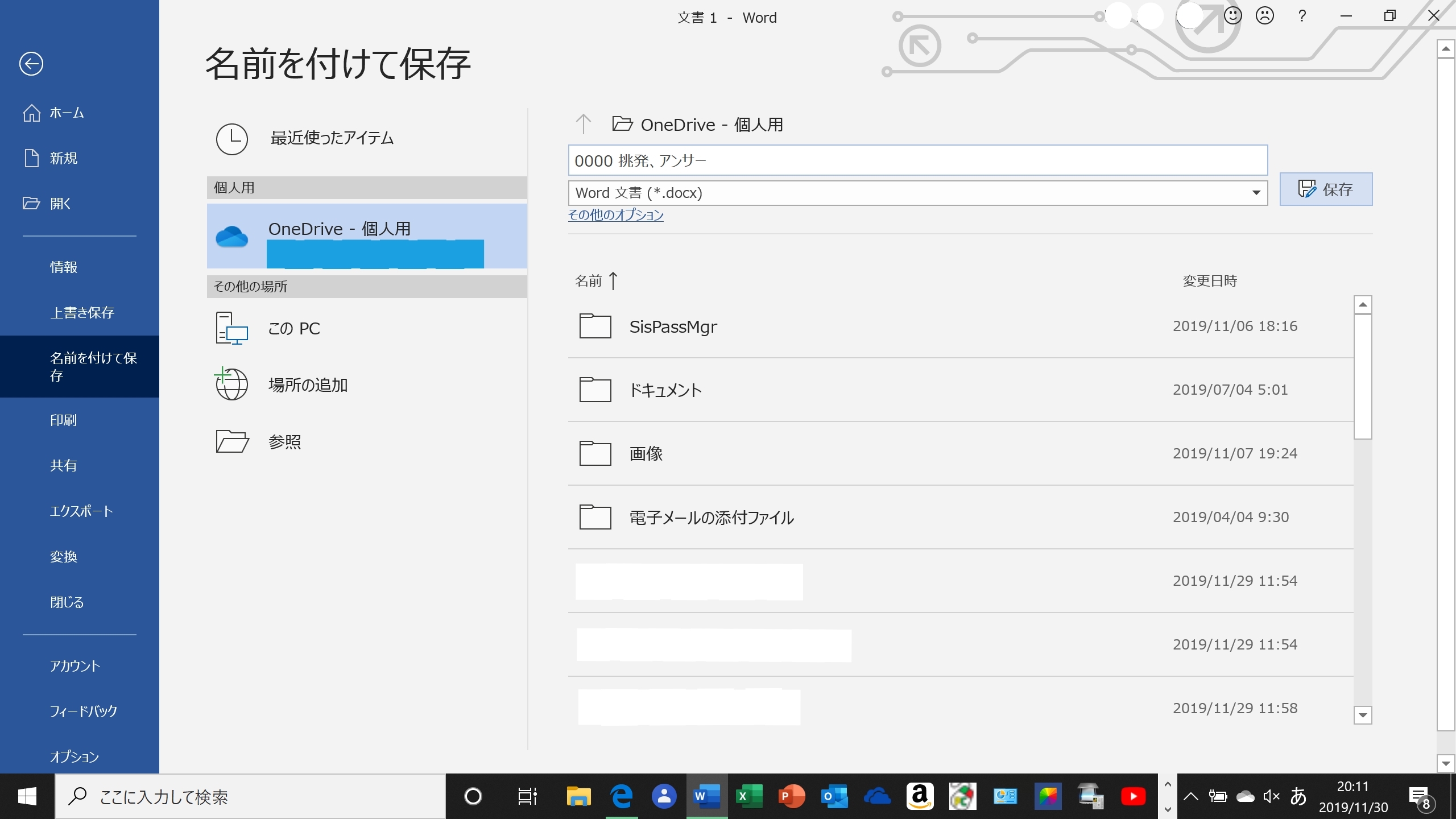1456x819 pixels.
Task: Open the help question mark
Action: click(1302, 16)
